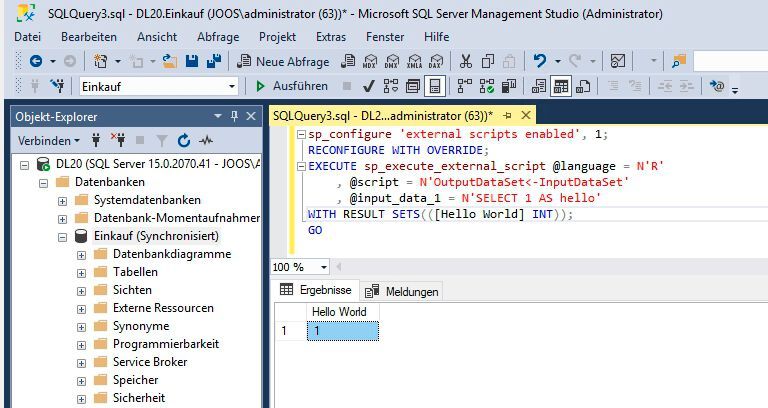Click the Neue Abfrage button
This screenshot has height=408, width=768.
[284, 61]
